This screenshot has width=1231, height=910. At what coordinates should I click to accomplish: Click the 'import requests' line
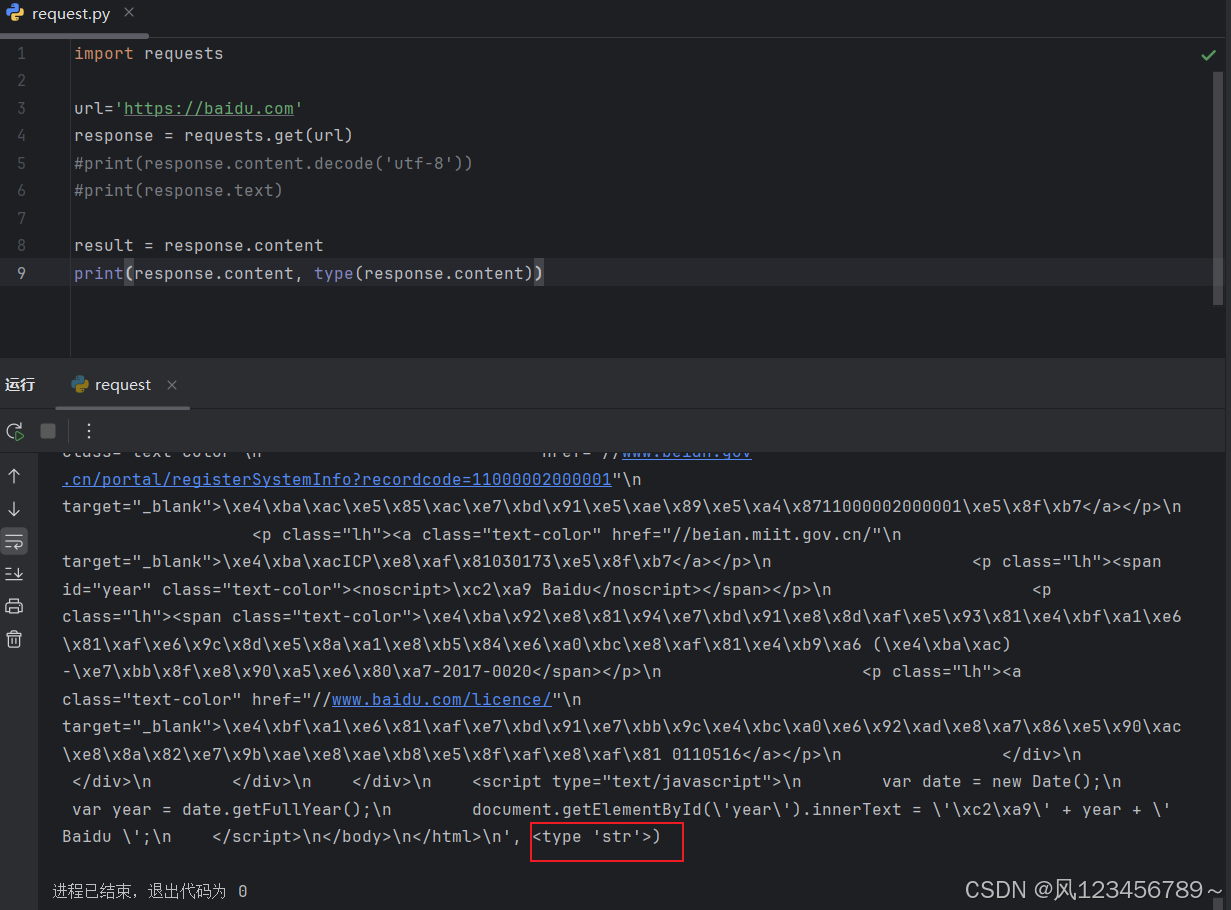click(x=149, y=53)
